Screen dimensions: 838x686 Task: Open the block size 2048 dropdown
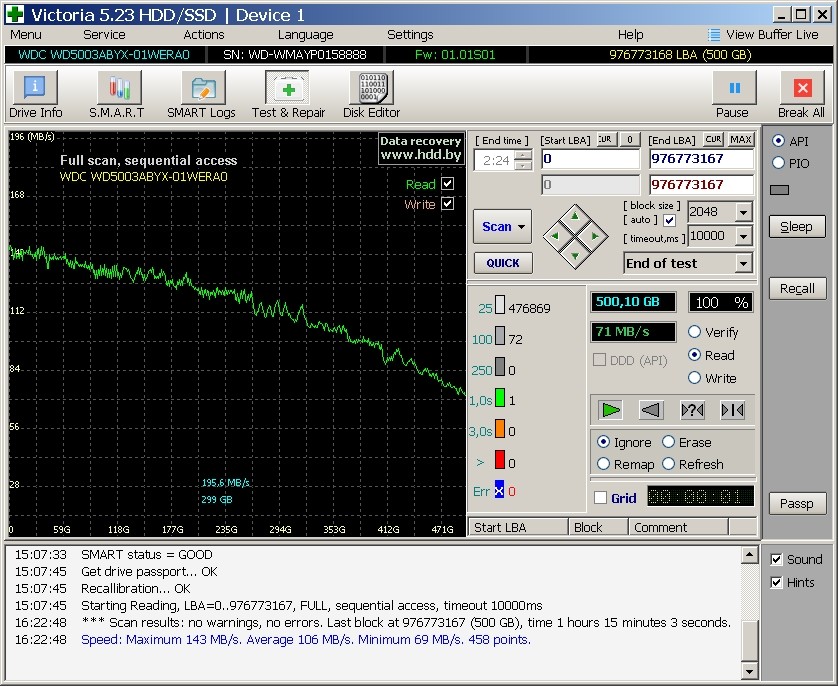coord(743,212)
